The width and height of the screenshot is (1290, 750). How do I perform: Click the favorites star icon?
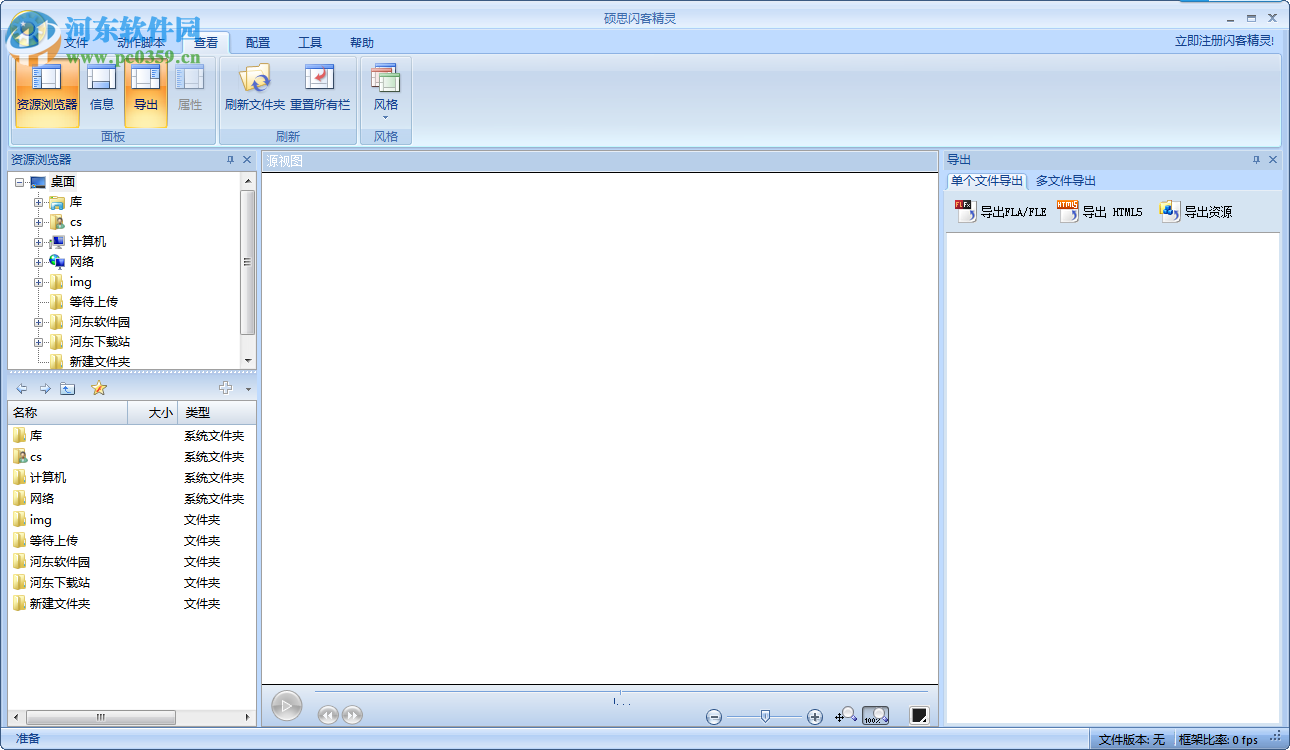(99, 388)
